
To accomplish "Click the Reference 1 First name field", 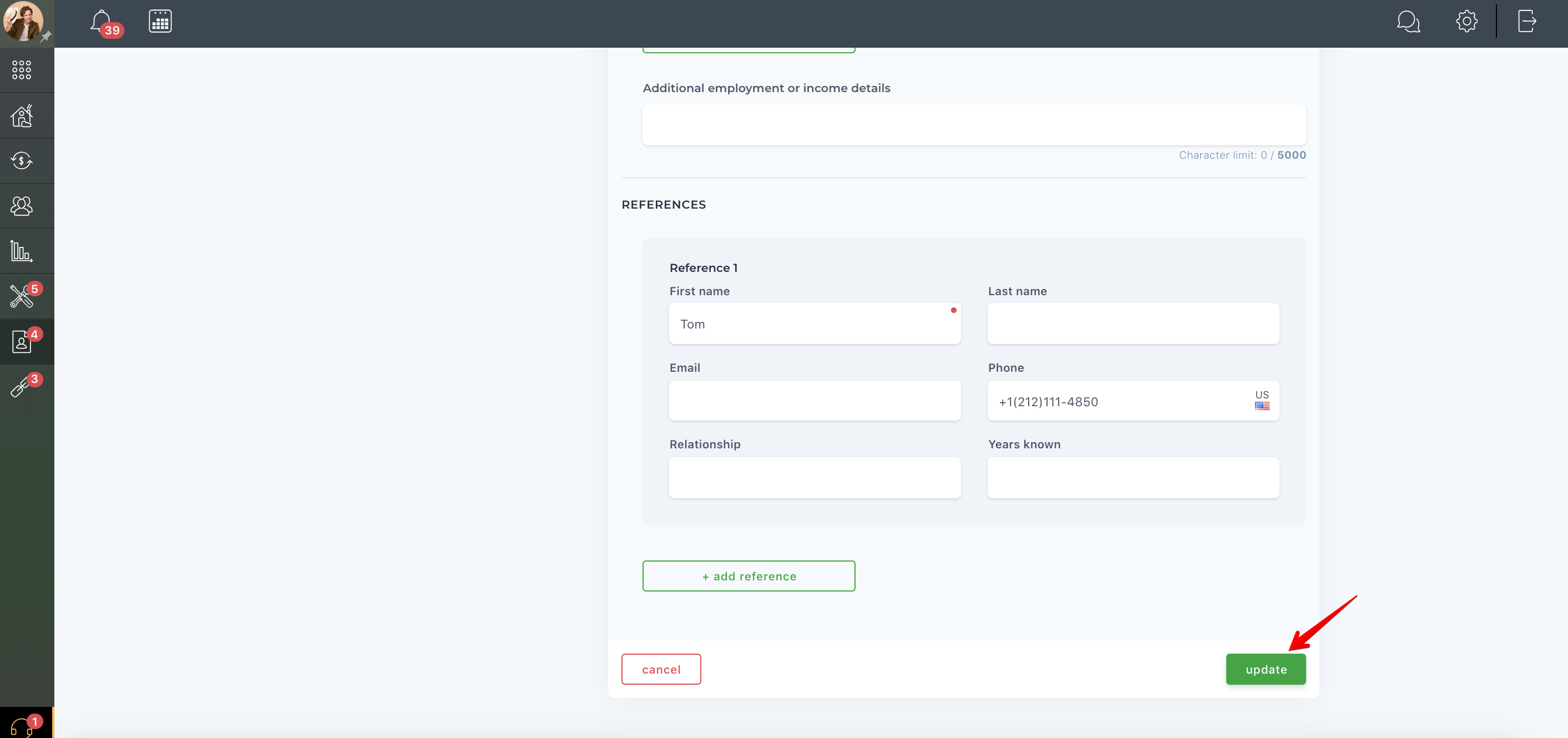I will [815, 324].
